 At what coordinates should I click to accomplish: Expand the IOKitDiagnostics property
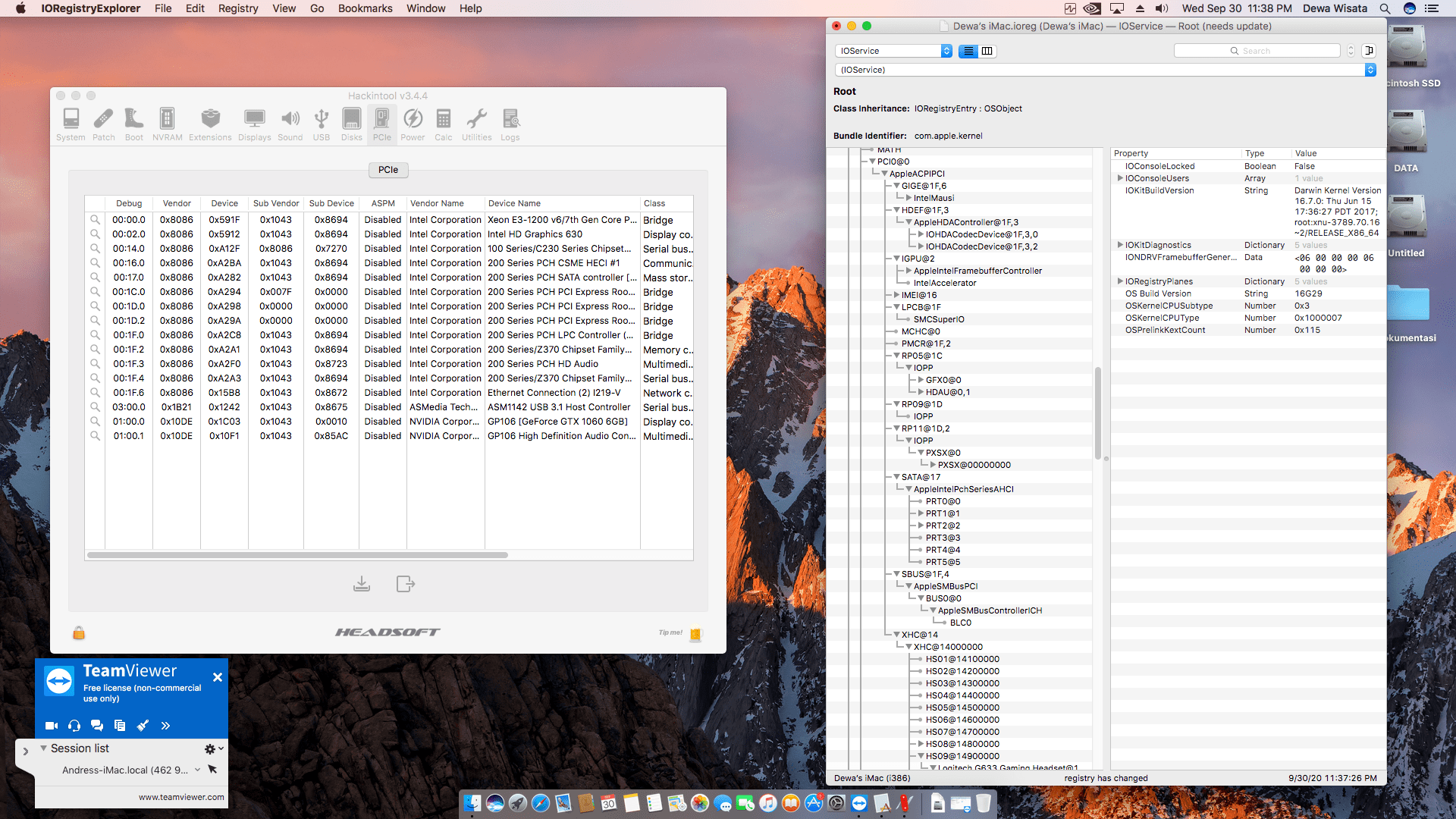point(1120,245)
